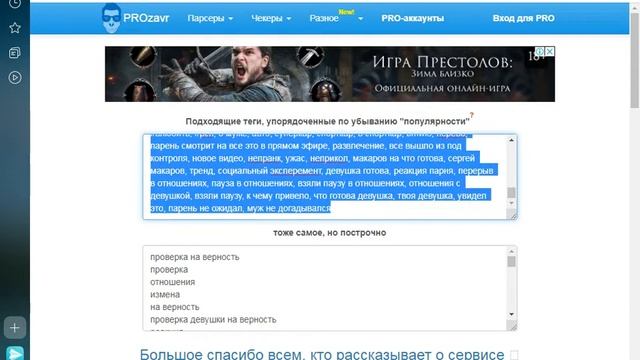Screen dimensions: 640x360
Task: Click the caret arrow next to Разное
Action: point(360,19)
